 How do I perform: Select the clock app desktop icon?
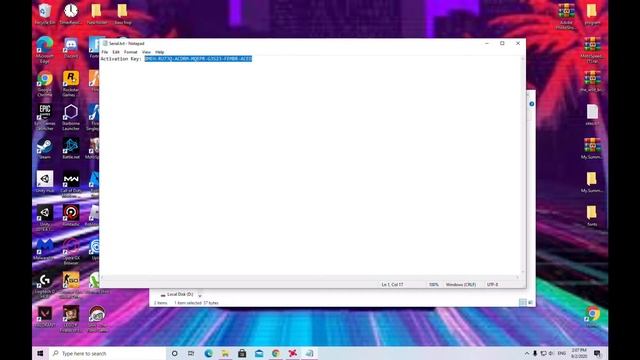click(x=71, y=14)
